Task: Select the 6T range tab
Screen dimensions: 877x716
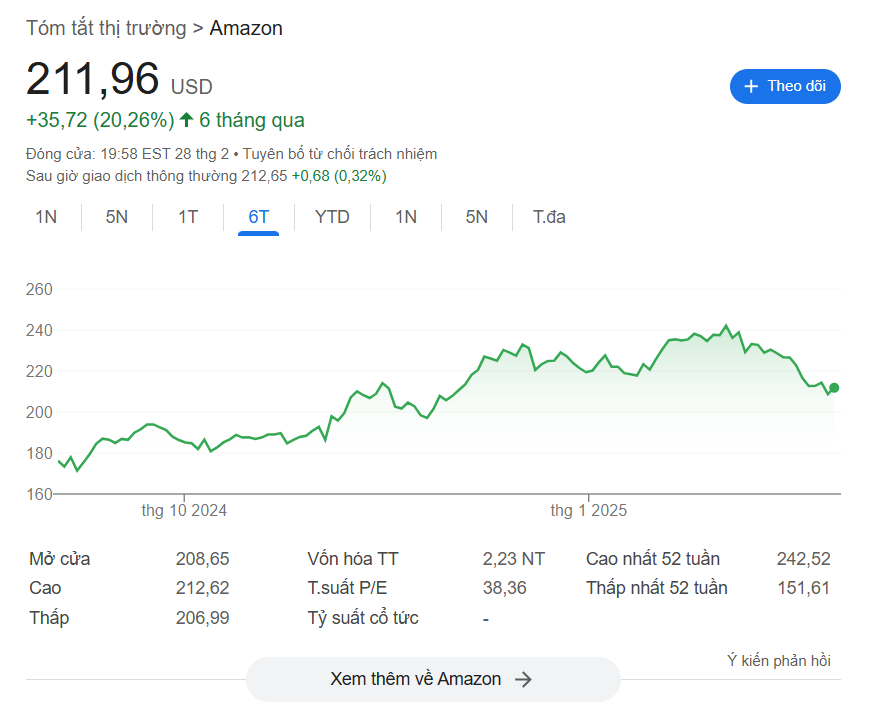Action: point(259,217)
